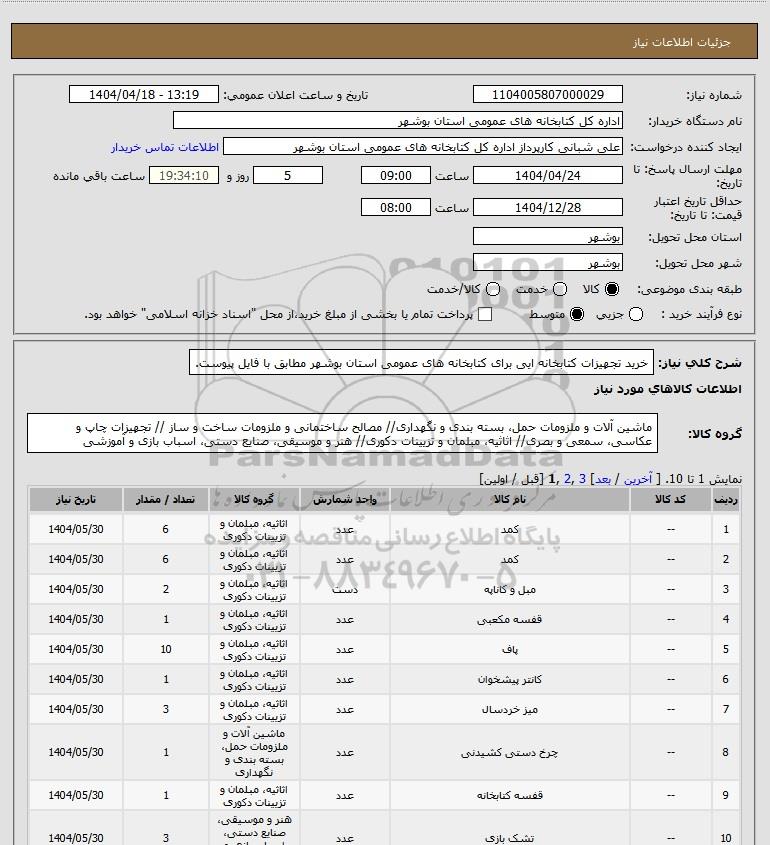Click the announcement date field 1404/04/18 - 13:19

(144, 94)
